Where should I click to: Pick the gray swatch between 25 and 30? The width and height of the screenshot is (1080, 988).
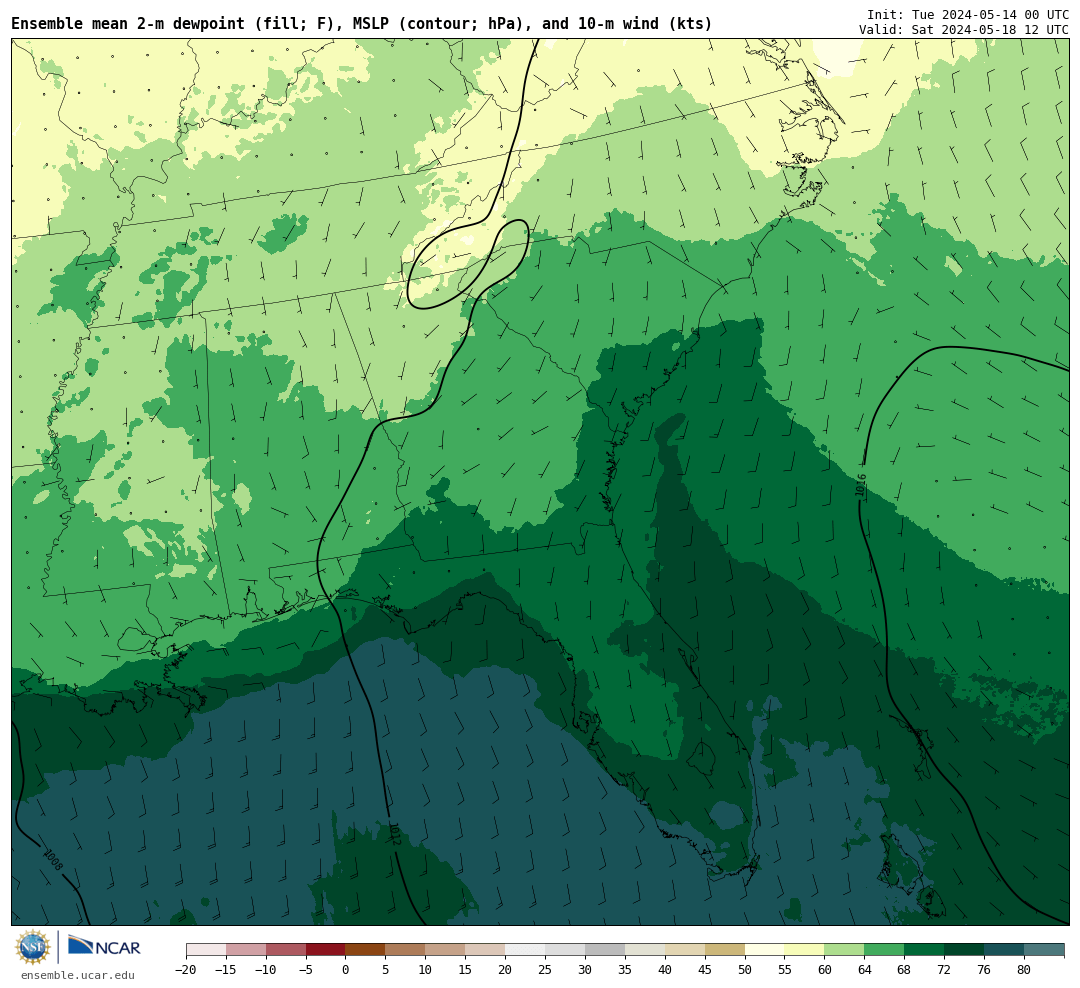(565, 950)
